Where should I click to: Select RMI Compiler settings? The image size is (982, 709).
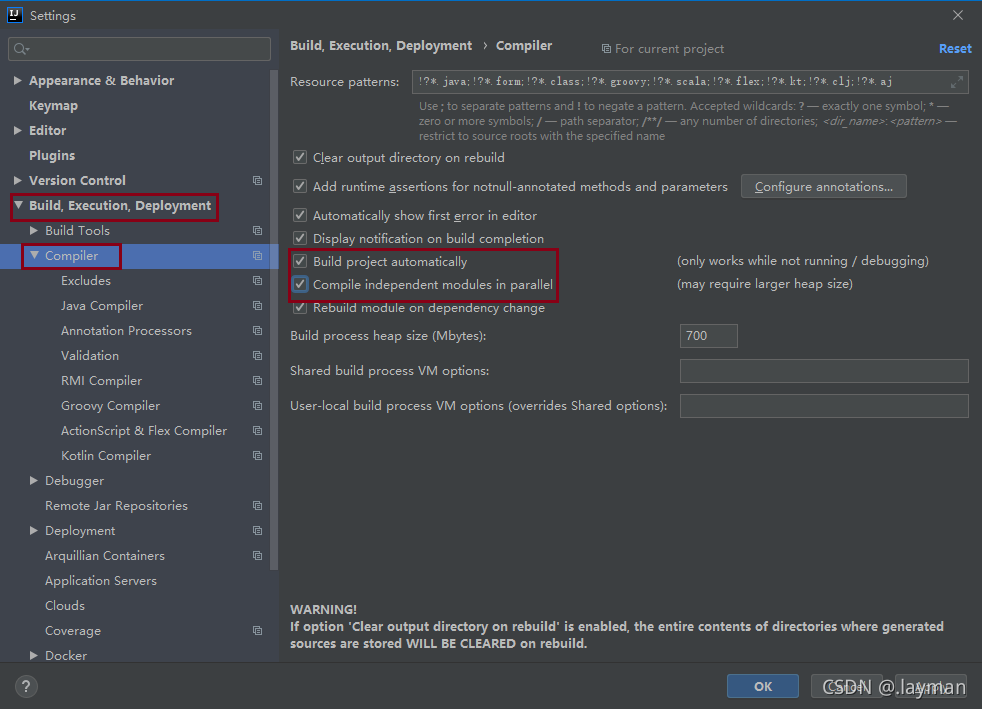(101, 381)
